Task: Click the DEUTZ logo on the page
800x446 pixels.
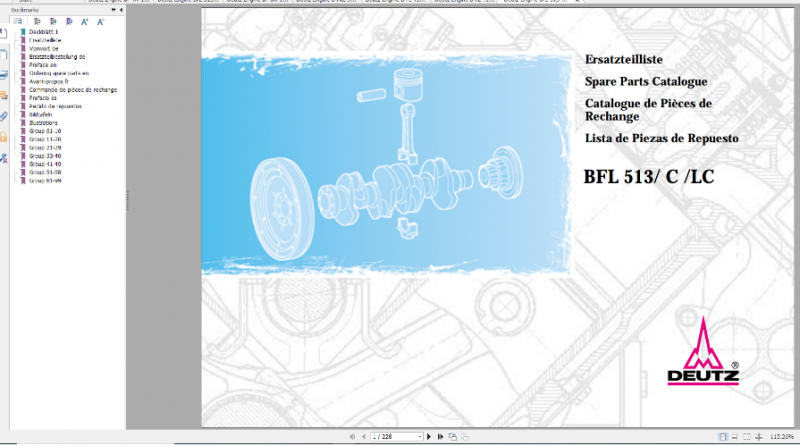Action: 703,351
